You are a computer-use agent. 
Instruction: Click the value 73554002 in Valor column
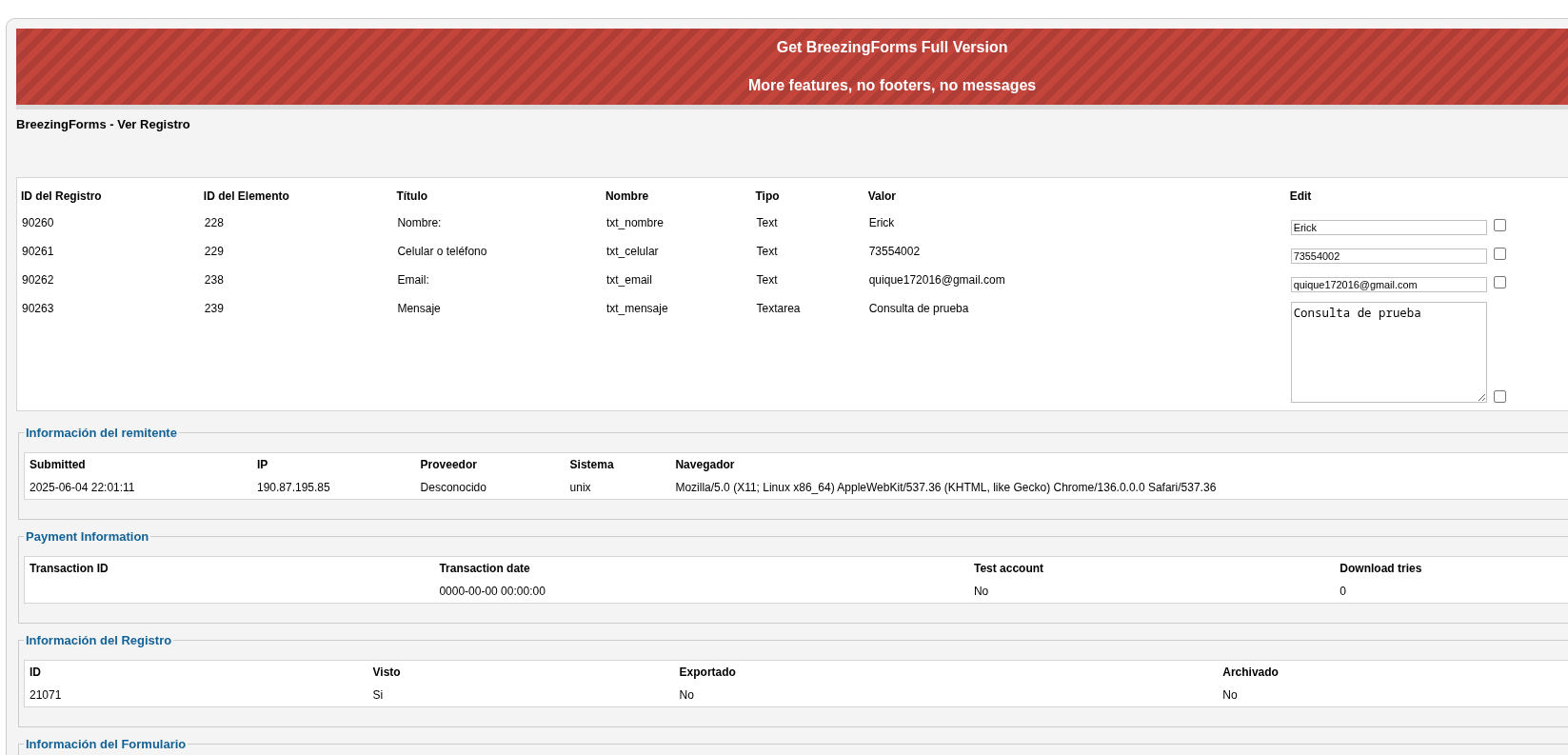tap(894, 251)
